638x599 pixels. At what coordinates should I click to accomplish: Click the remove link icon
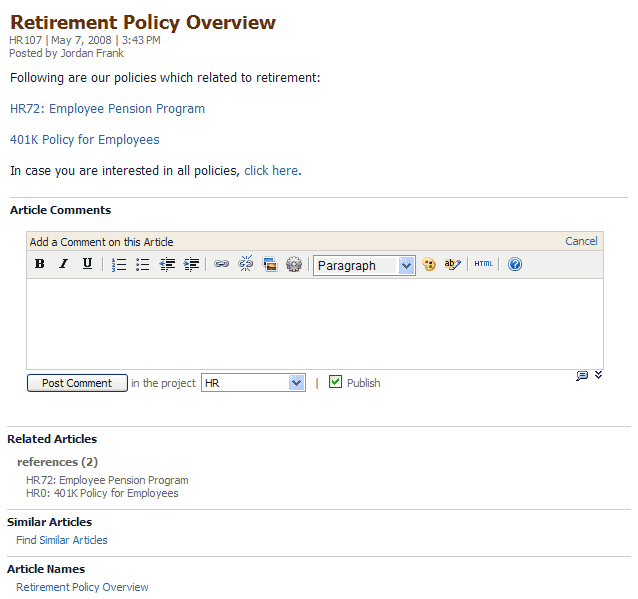coord(246,264)
